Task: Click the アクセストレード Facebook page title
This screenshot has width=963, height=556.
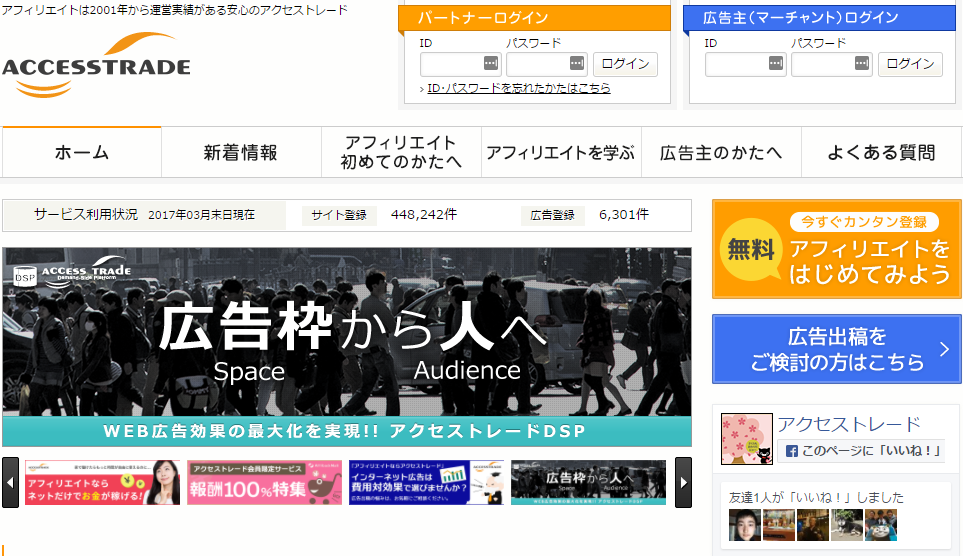Action: click(x=849, y=424)
